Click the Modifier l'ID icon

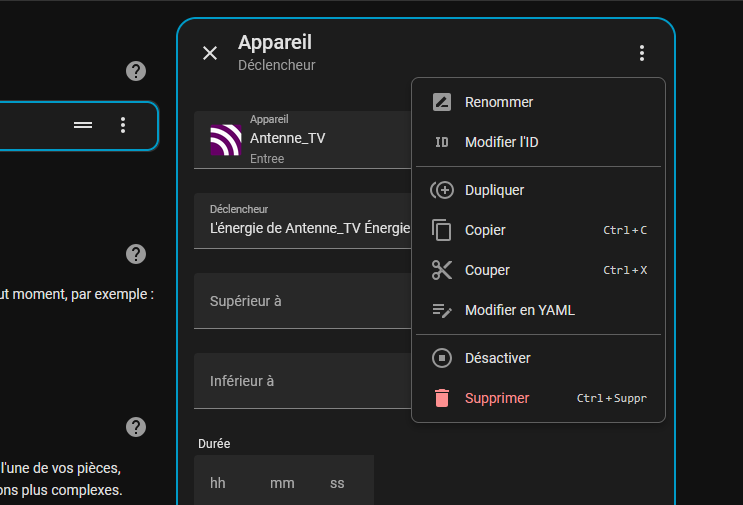(442, 142)
